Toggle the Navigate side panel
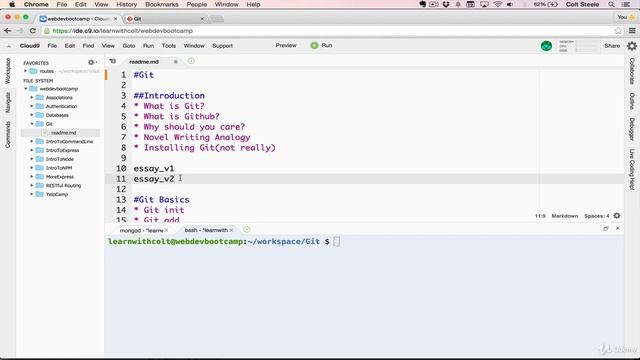 pyautogui.click(x=8, y=102)
